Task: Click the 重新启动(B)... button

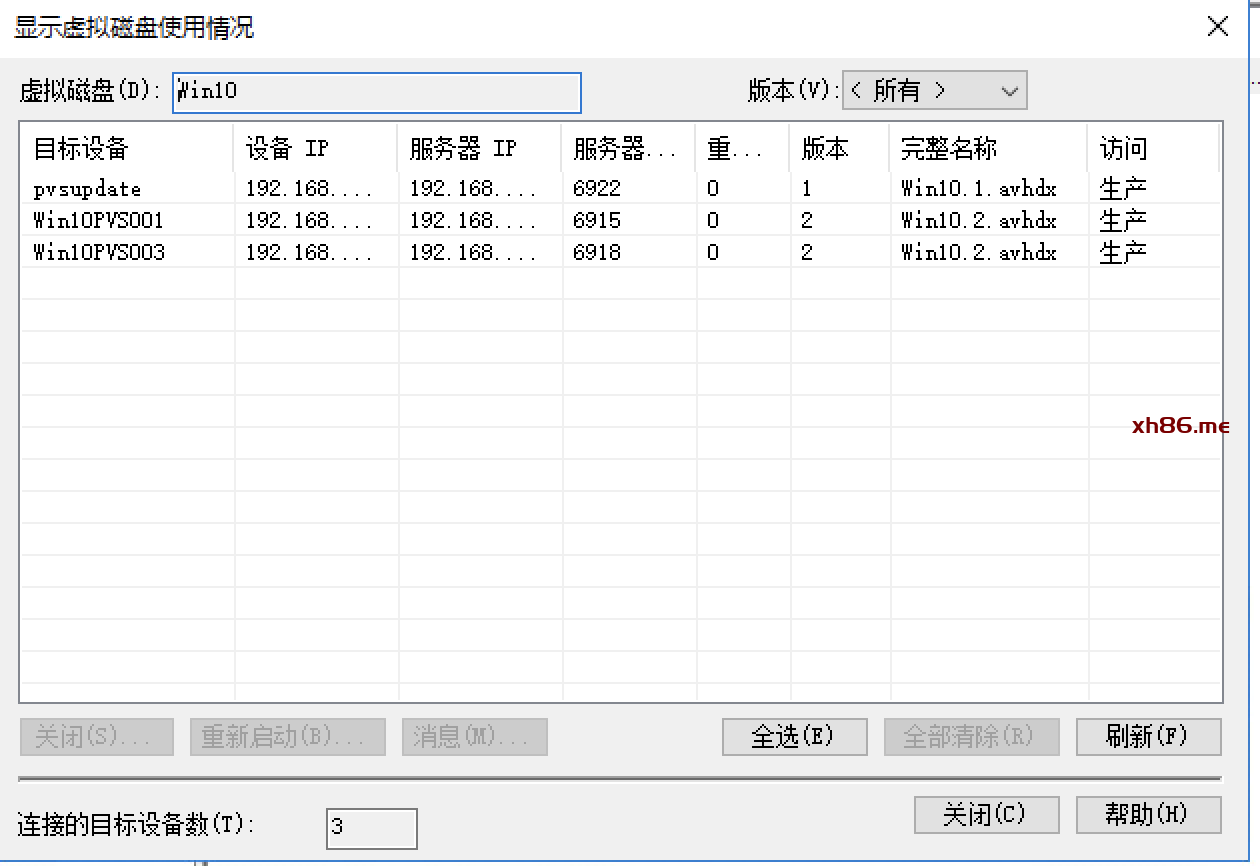Action: (x=287, y=737)
